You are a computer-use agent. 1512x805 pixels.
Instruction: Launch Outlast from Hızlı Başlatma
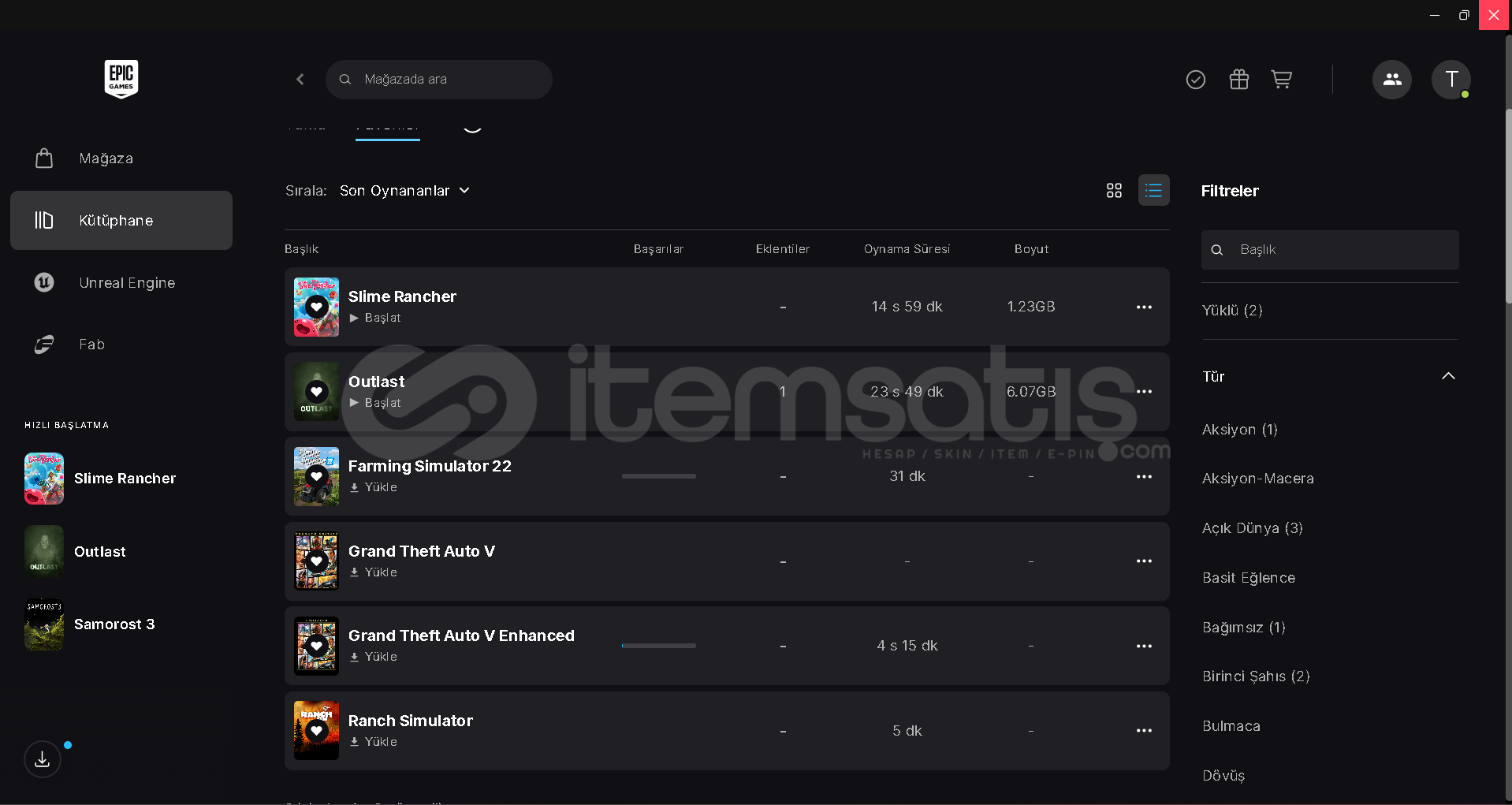coord(75,552)
